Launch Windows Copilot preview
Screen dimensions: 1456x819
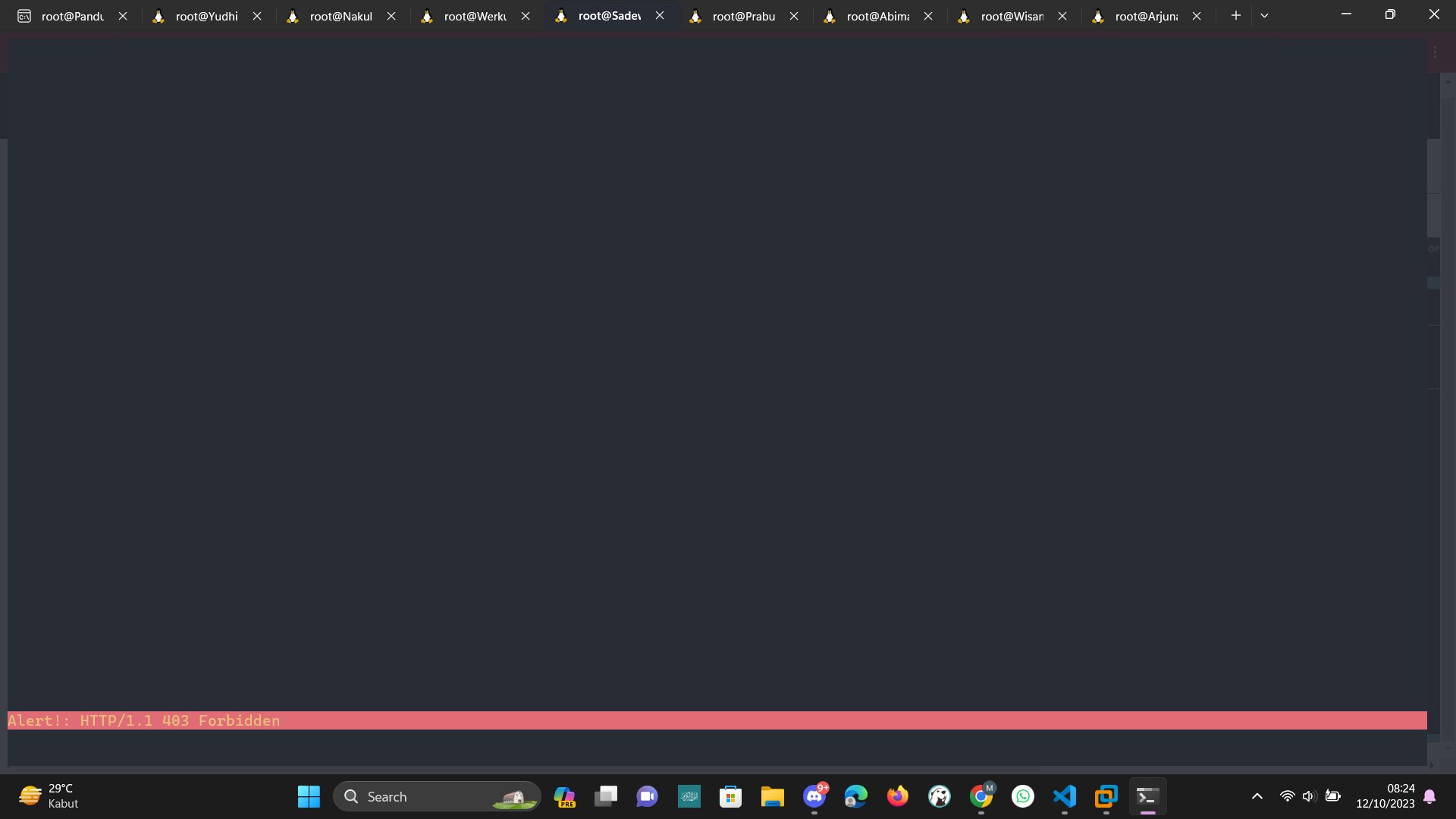[x=564, y=796]
